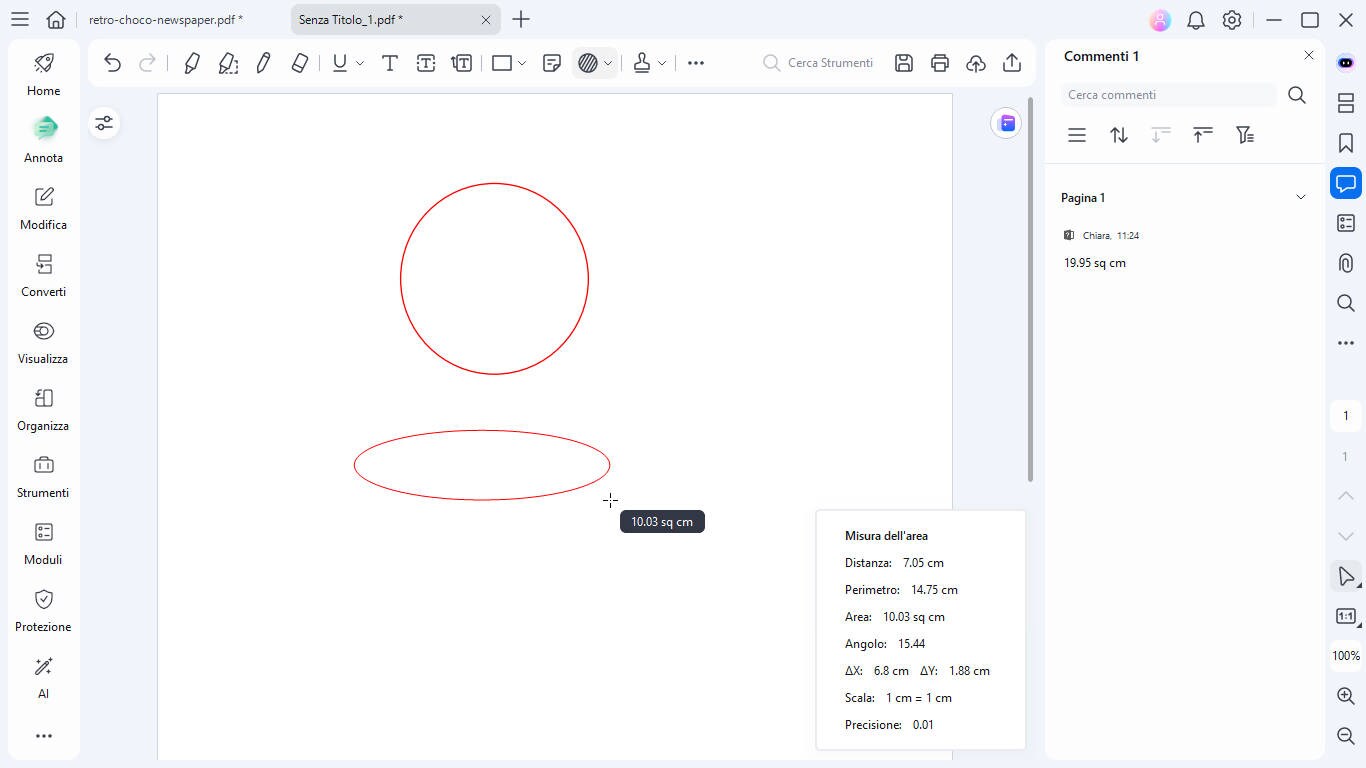The image size is (1366, 768).
Task: Open the Moduli section
Action: pos(44,544)
